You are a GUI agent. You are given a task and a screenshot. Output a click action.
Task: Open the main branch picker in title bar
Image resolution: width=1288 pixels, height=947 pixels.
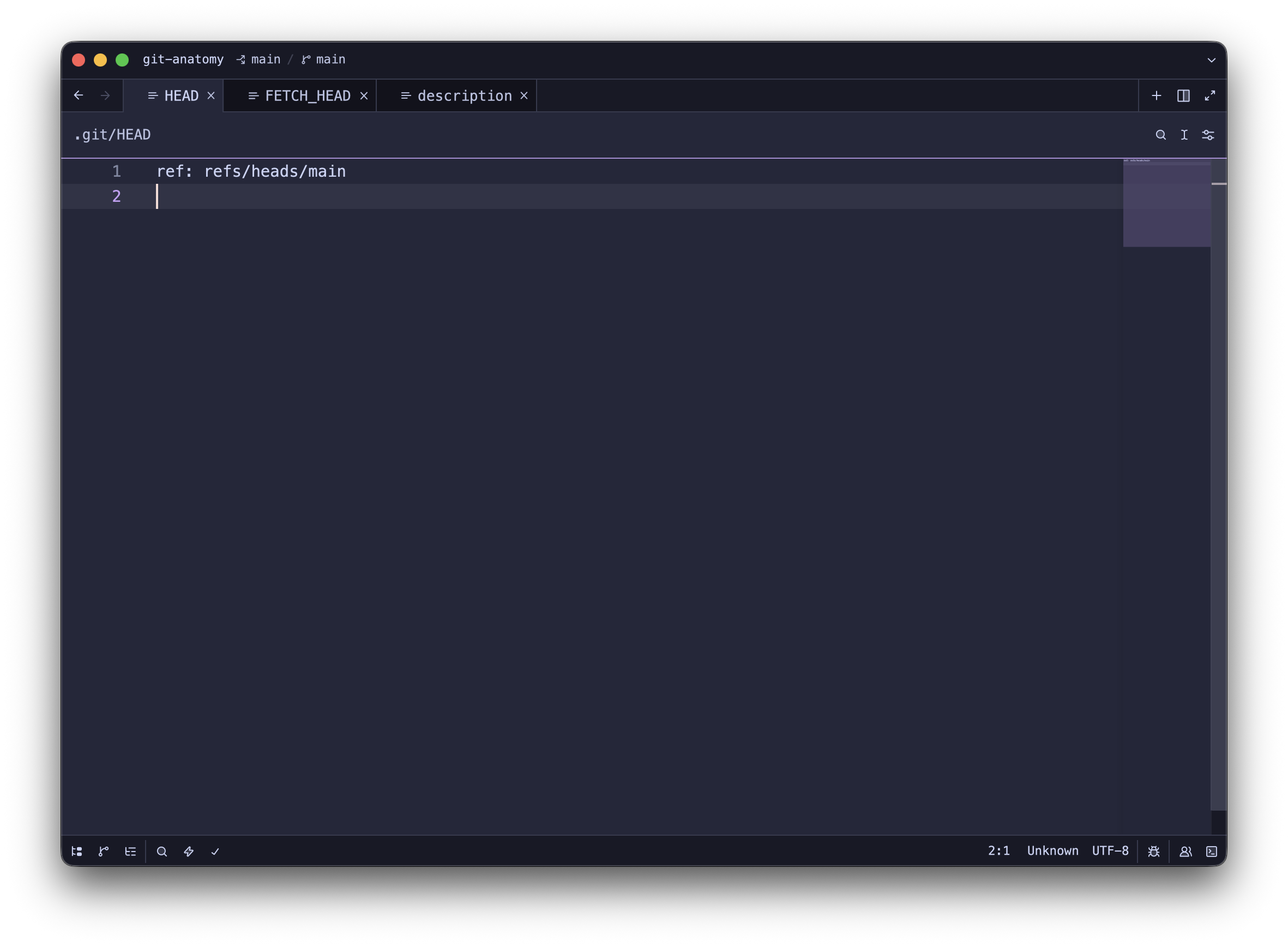tap(324, 59)
